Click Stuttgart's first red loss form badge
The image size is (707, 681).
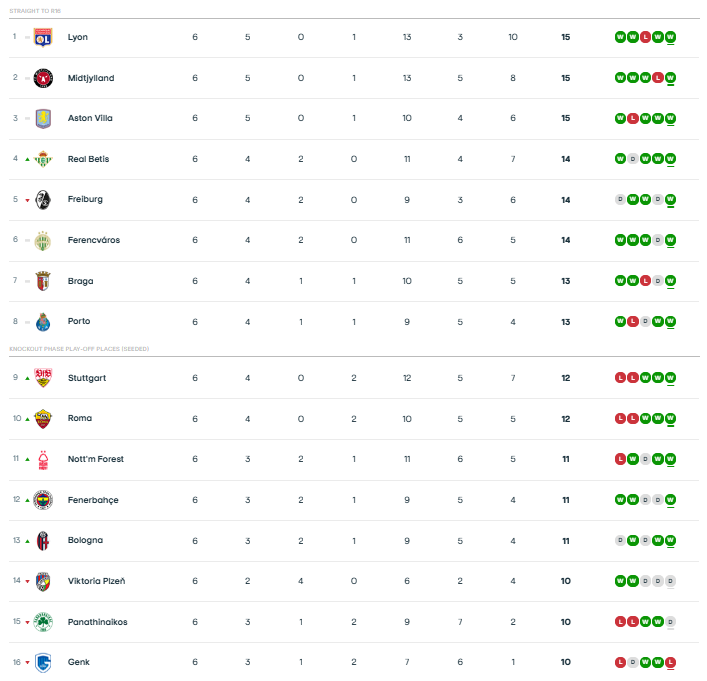point(620,378)
